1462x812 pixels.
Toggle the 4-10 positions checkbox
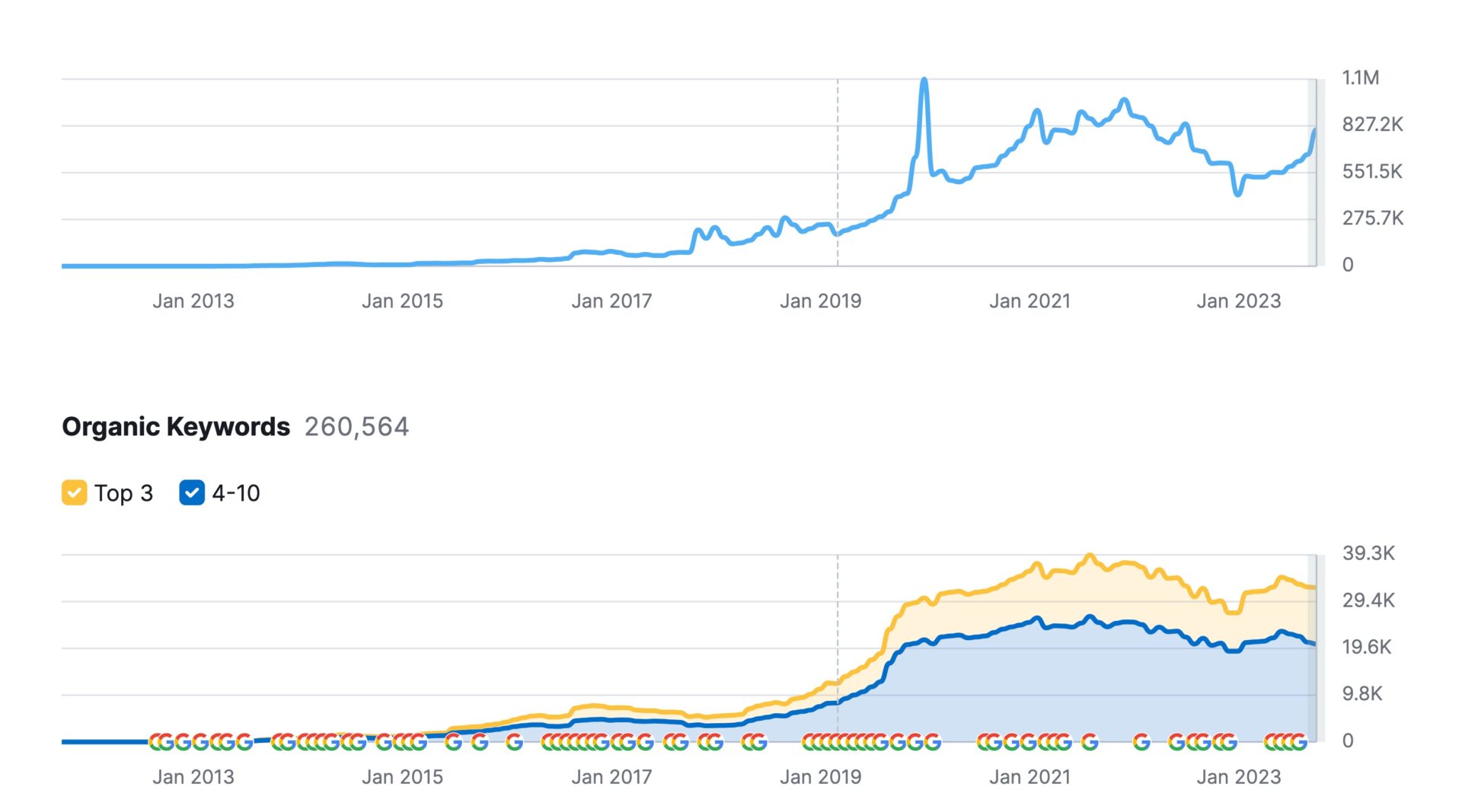(192, 493)
